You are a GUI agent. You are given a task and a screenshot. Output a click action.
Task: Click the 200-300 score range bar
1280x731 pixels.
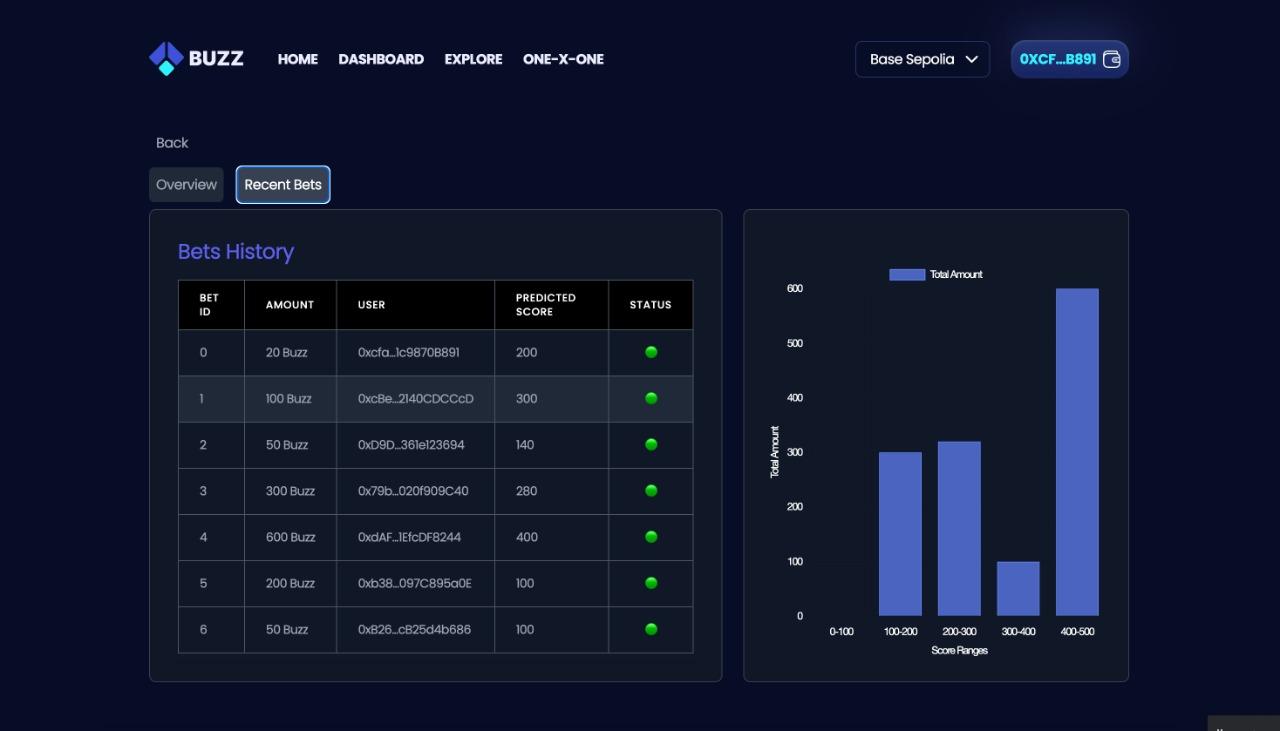959,529
